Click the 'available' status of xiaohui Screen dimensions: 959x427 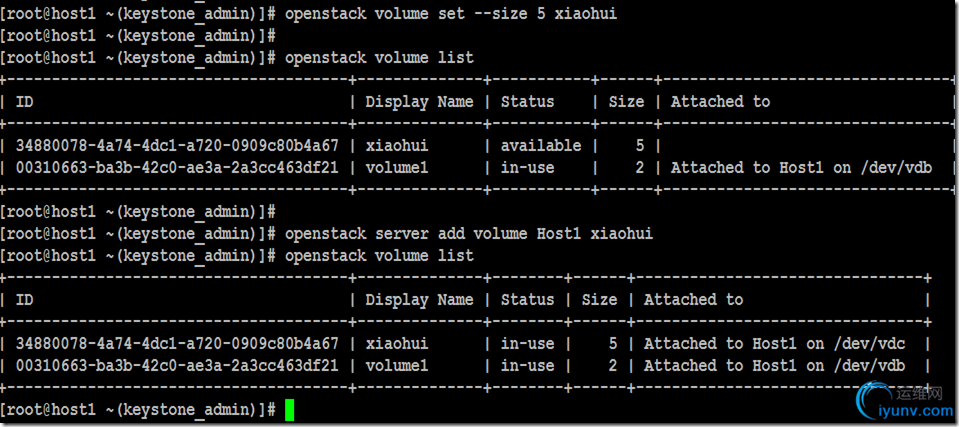tap(541, 146)
